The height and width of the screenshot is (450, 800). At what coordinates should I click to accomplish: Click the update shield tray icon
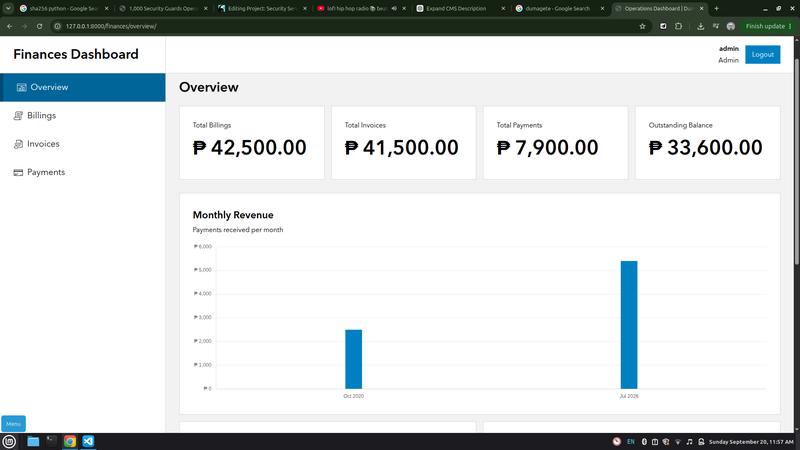coord(666,441)
